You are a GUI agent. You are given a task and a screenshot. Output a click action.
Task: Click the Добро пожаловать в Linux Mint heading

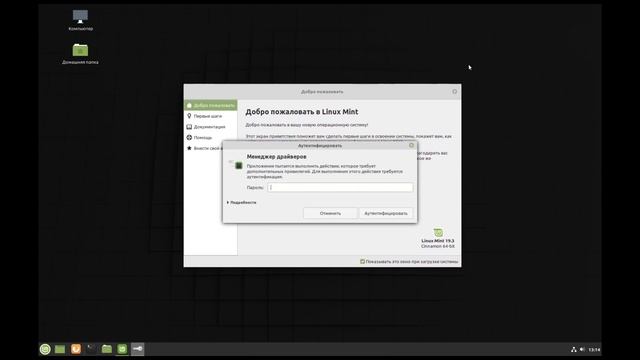click(x=302, y=111)
